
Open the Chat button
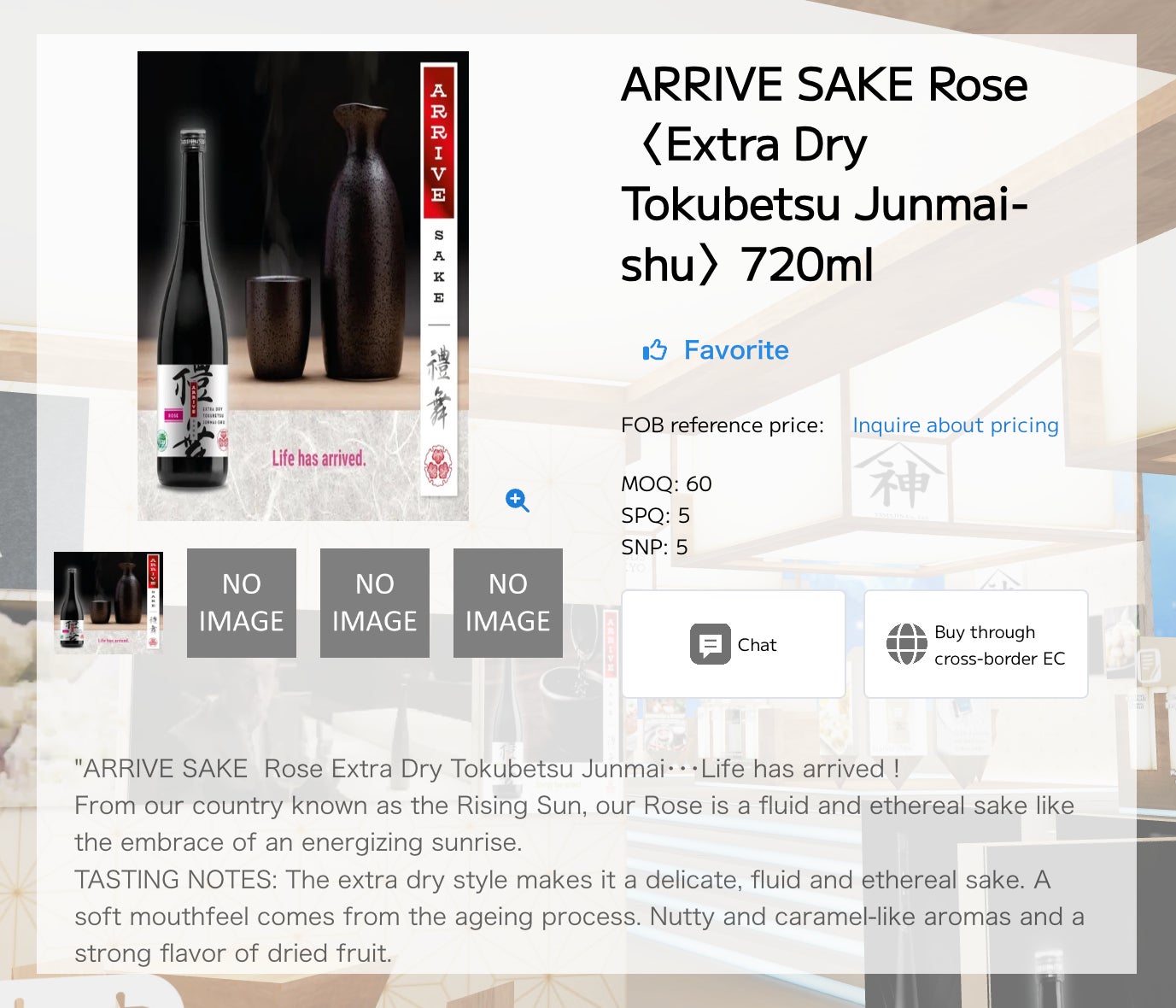tap(734, 644)
